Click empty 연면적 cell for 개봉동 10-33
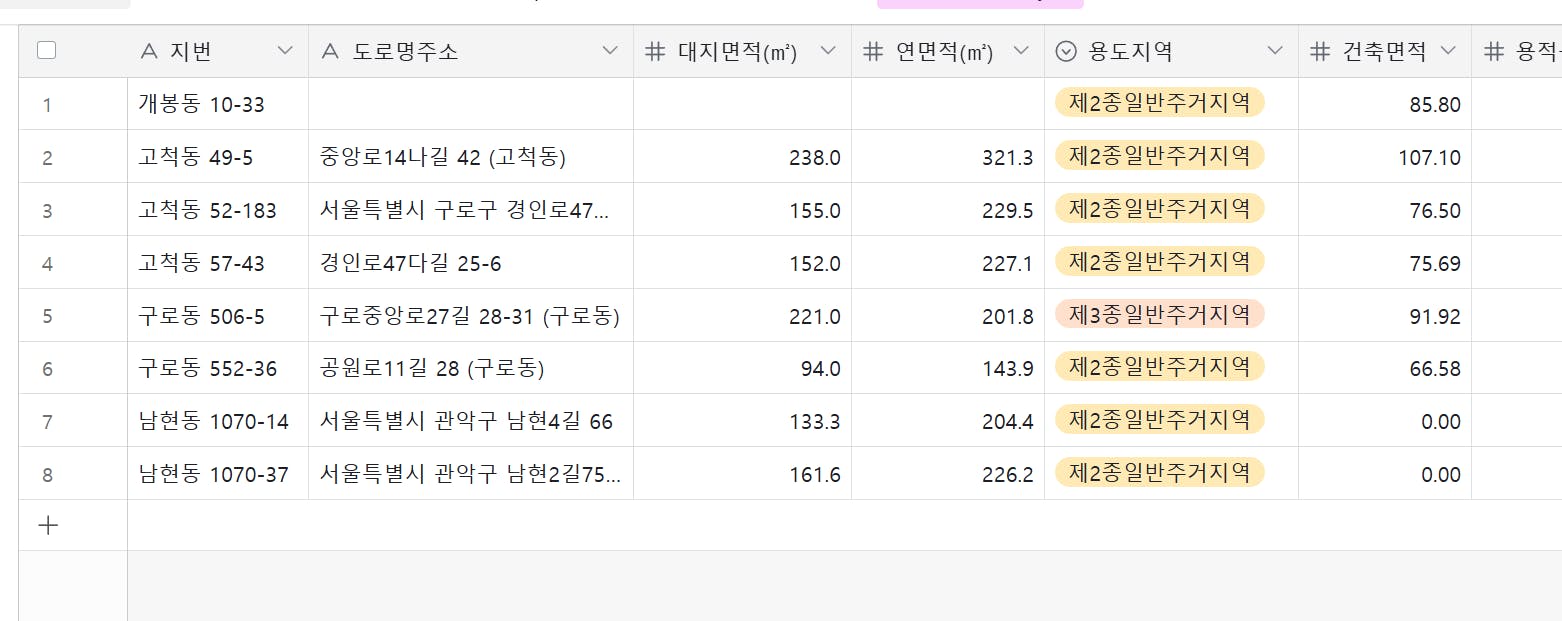 (x=948, y=104)
